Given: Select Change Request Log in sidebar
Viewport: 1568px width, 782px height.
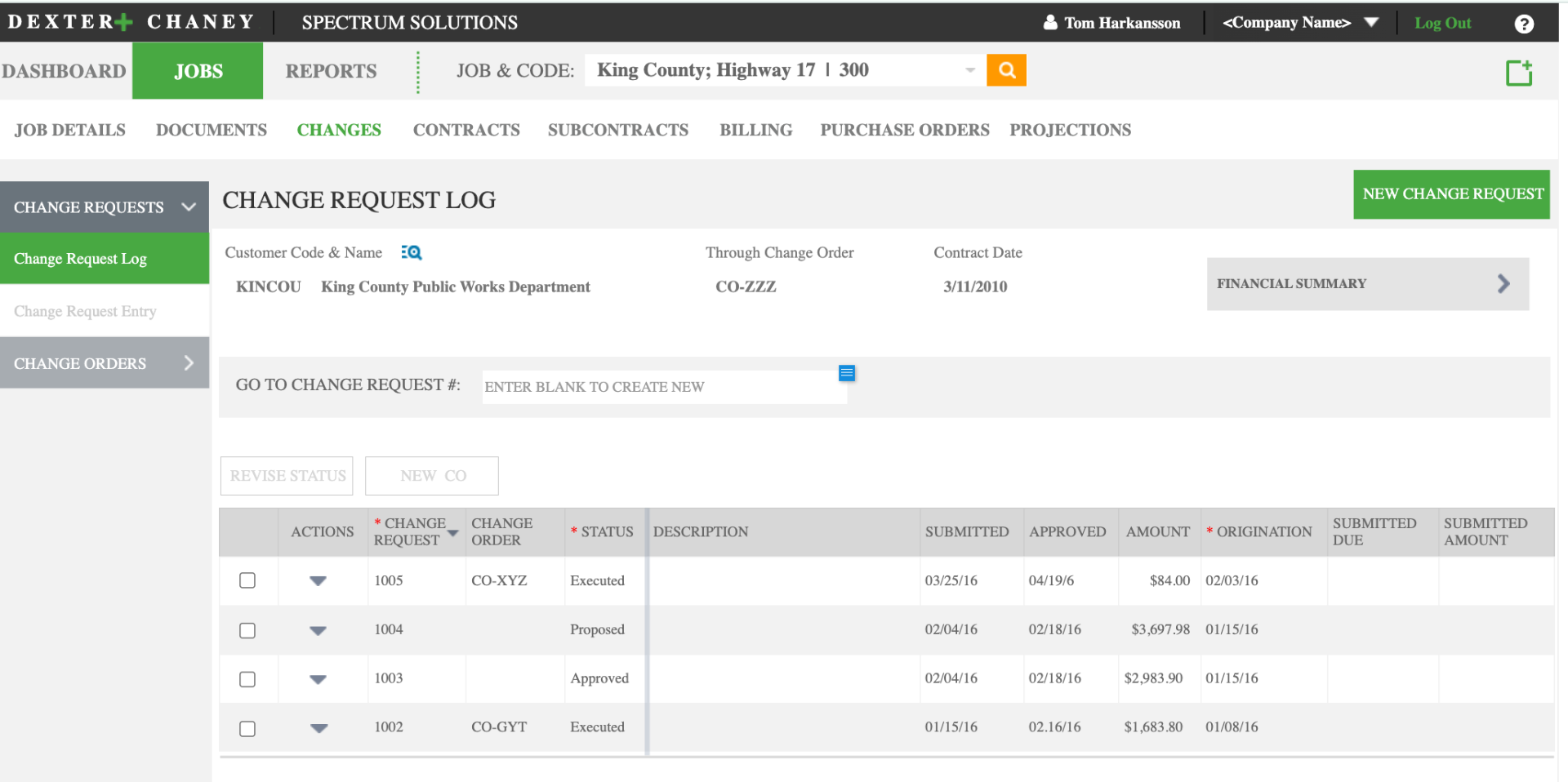Looking at the screenshot, I should tap(105, 259).
